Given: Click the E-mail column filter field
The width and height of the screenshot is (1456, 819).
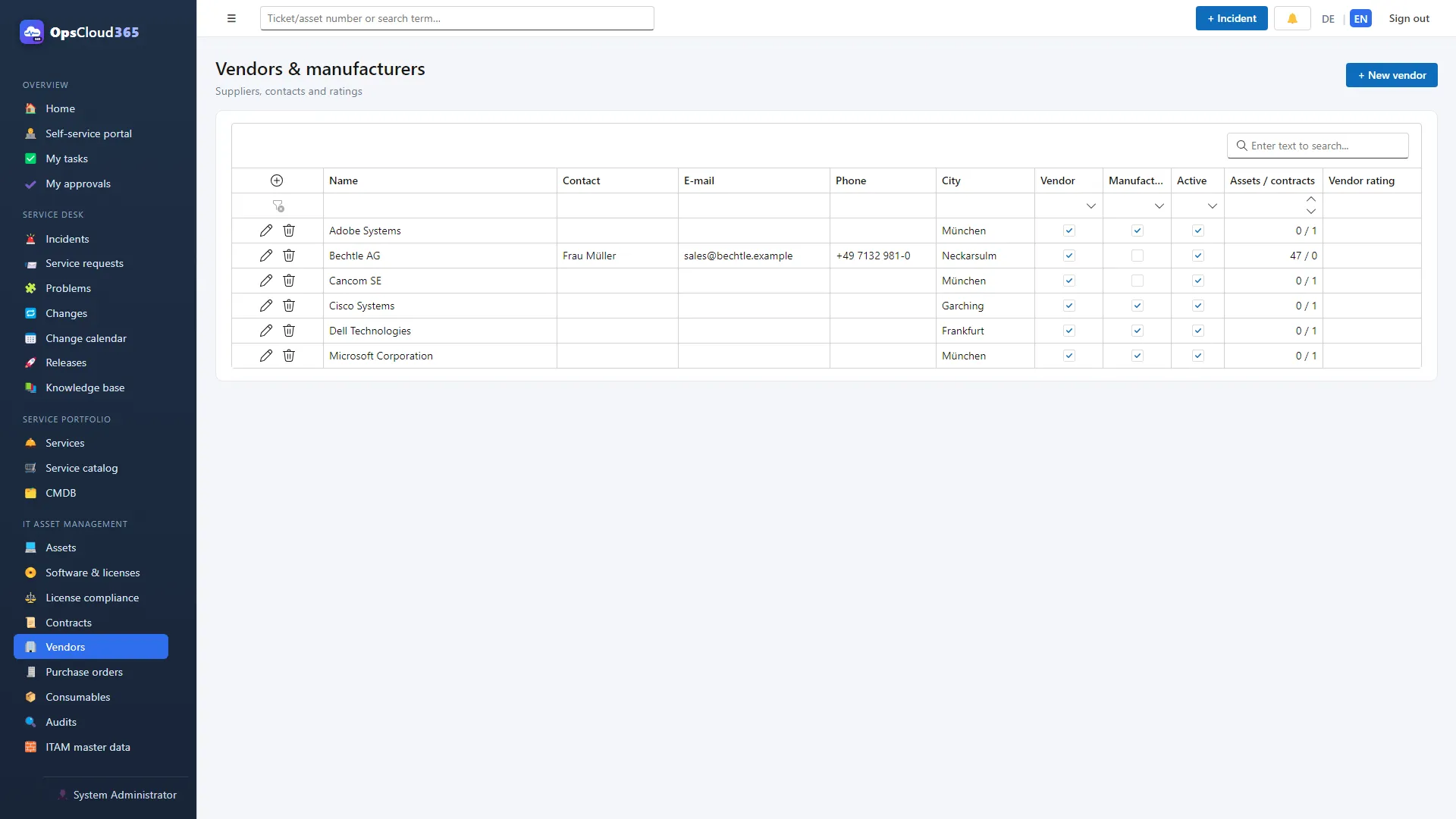Looking at the screenshot, I should coord(754,206).
